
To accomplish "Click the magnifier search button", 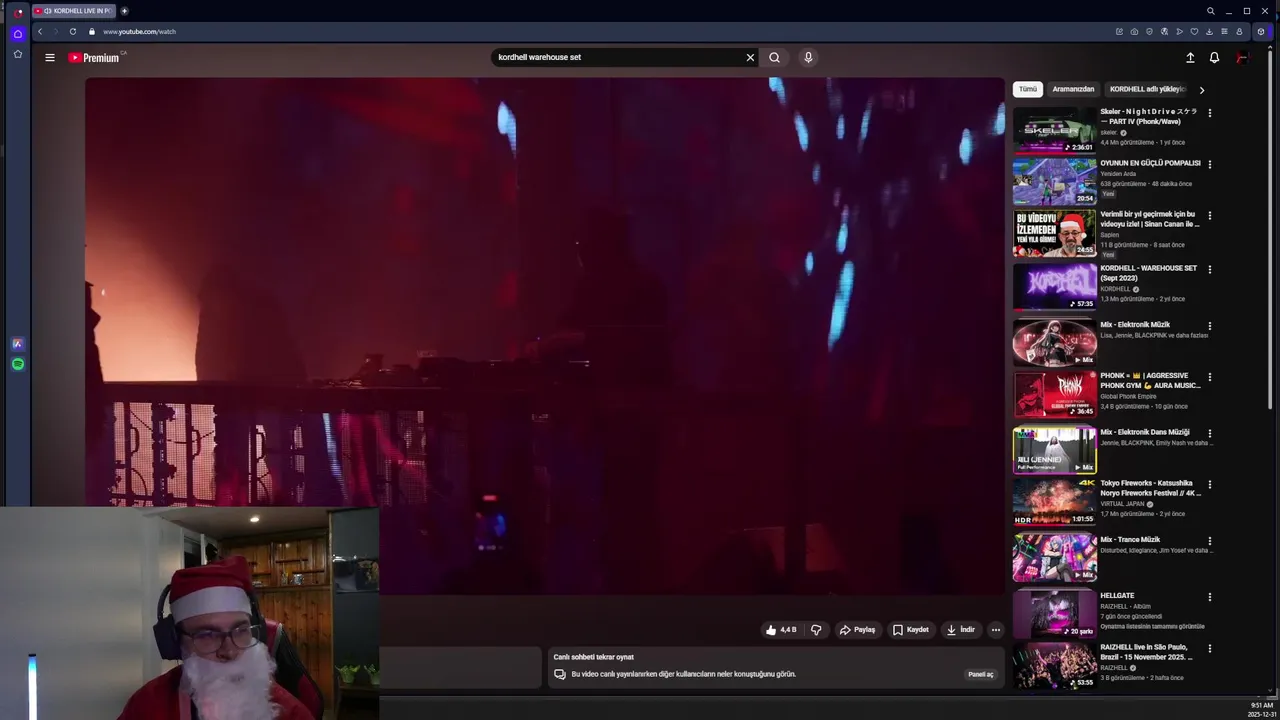I will [x=774, y=58].
